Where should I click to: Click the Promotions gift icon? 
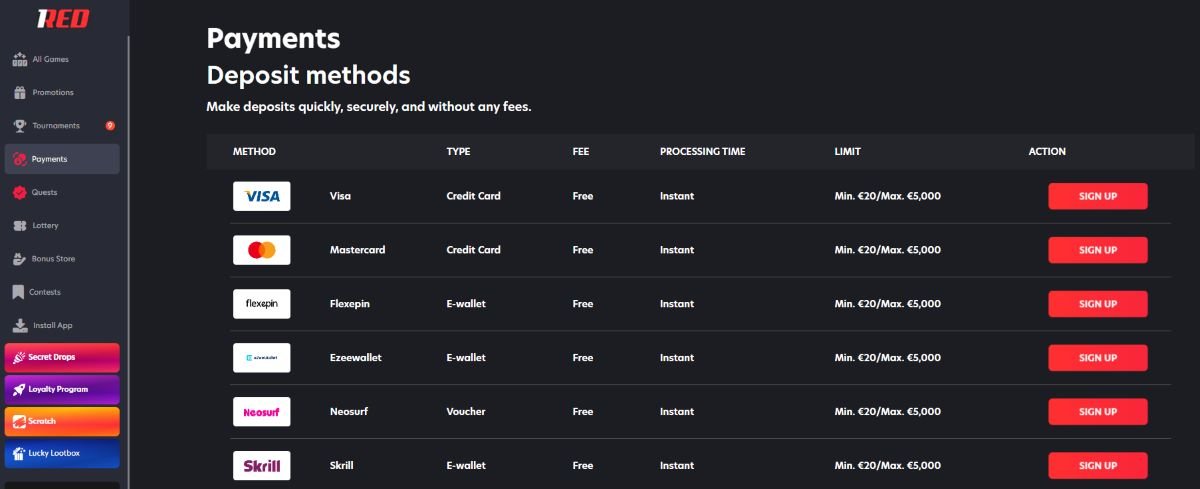pos(19,93)
